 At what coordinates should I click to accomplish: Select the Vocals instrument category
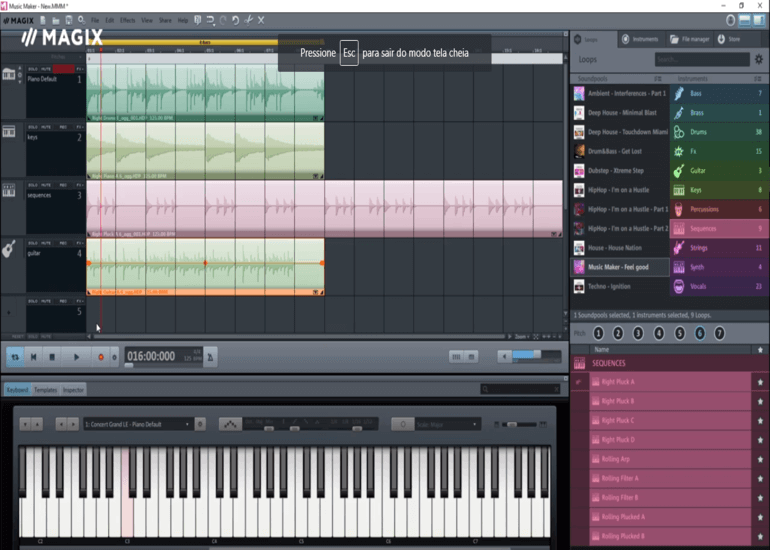718,286
